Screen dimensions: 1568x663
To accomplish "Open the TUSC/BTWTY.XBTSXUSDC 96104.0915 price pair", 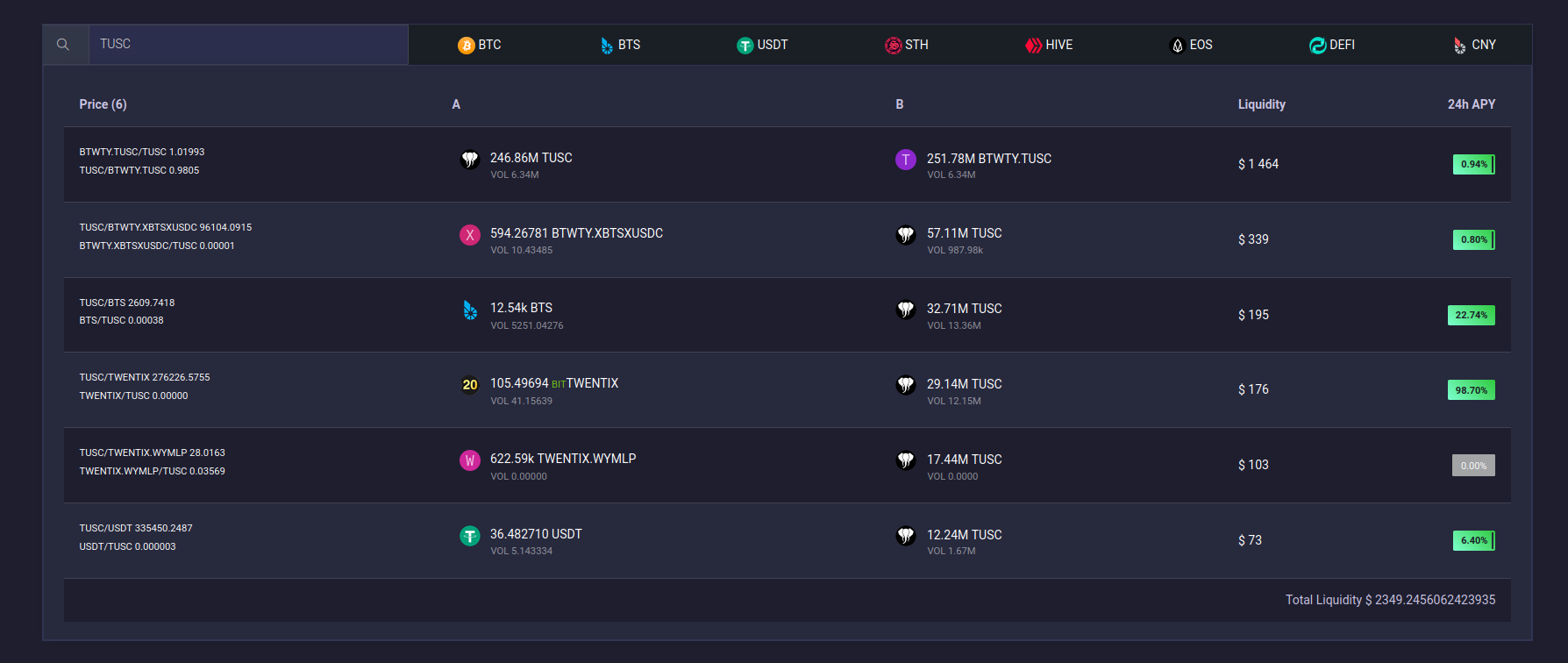I will pos(166,227).
